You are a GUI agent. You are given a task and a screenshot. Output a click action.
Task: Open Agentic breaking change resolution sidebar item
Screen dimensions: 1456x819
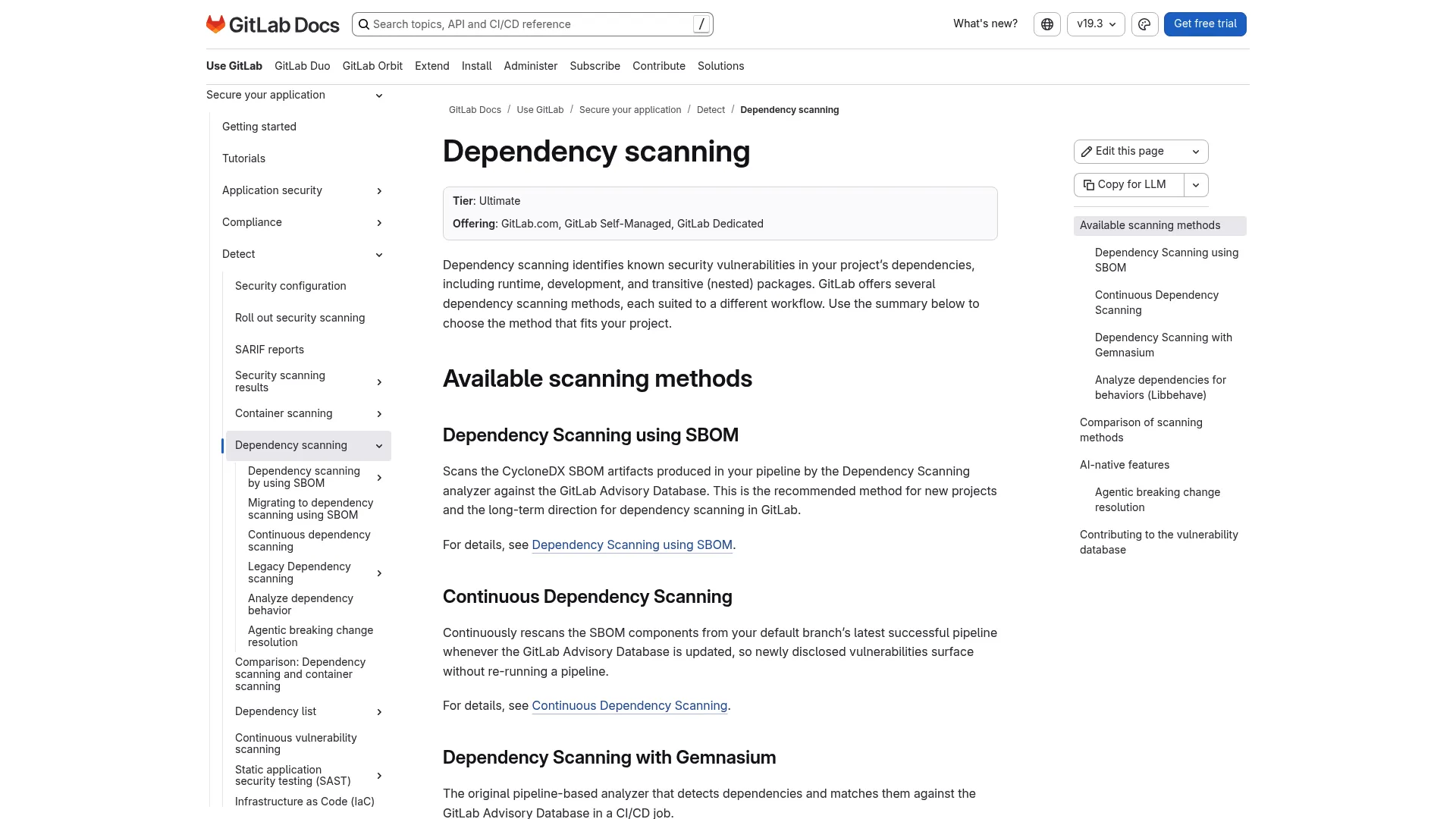310,636
